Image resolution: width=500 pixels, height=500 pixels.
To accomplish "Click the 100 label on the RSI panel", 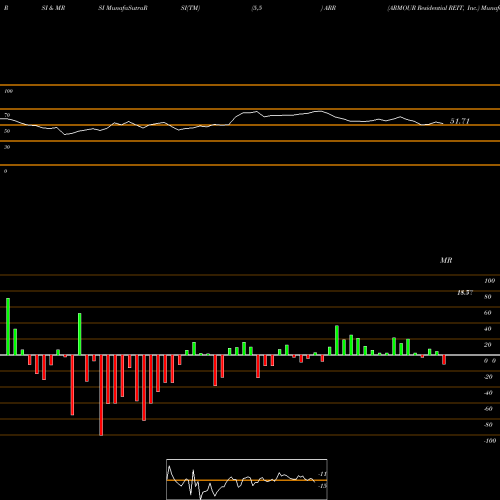I will click(x=8, y=91).
